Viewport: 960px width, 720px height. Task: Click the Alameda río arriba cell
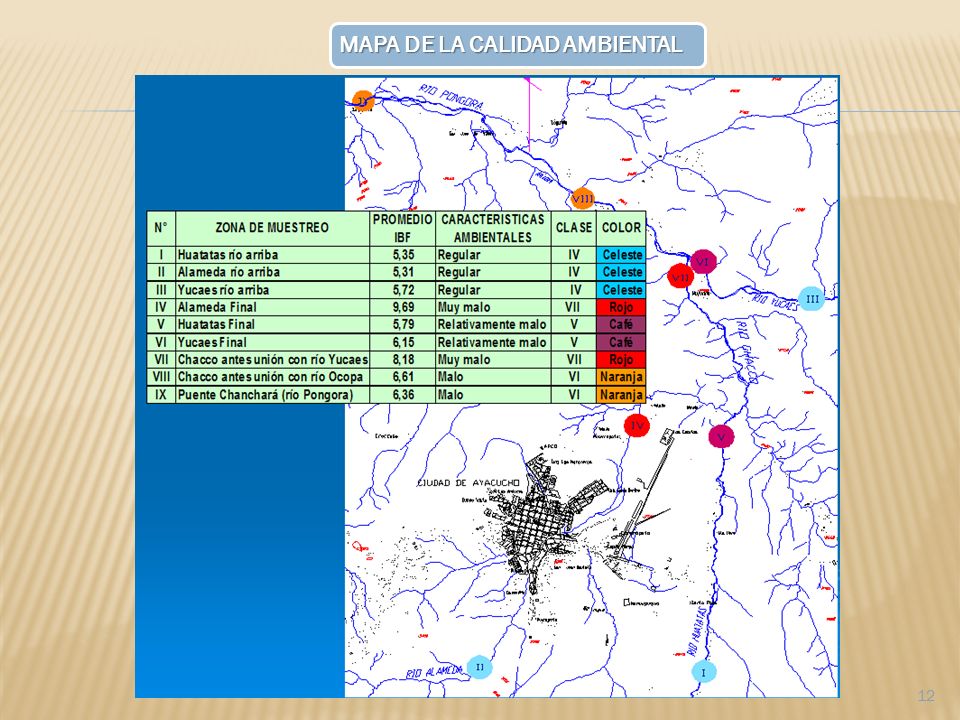tap(272, 272)
